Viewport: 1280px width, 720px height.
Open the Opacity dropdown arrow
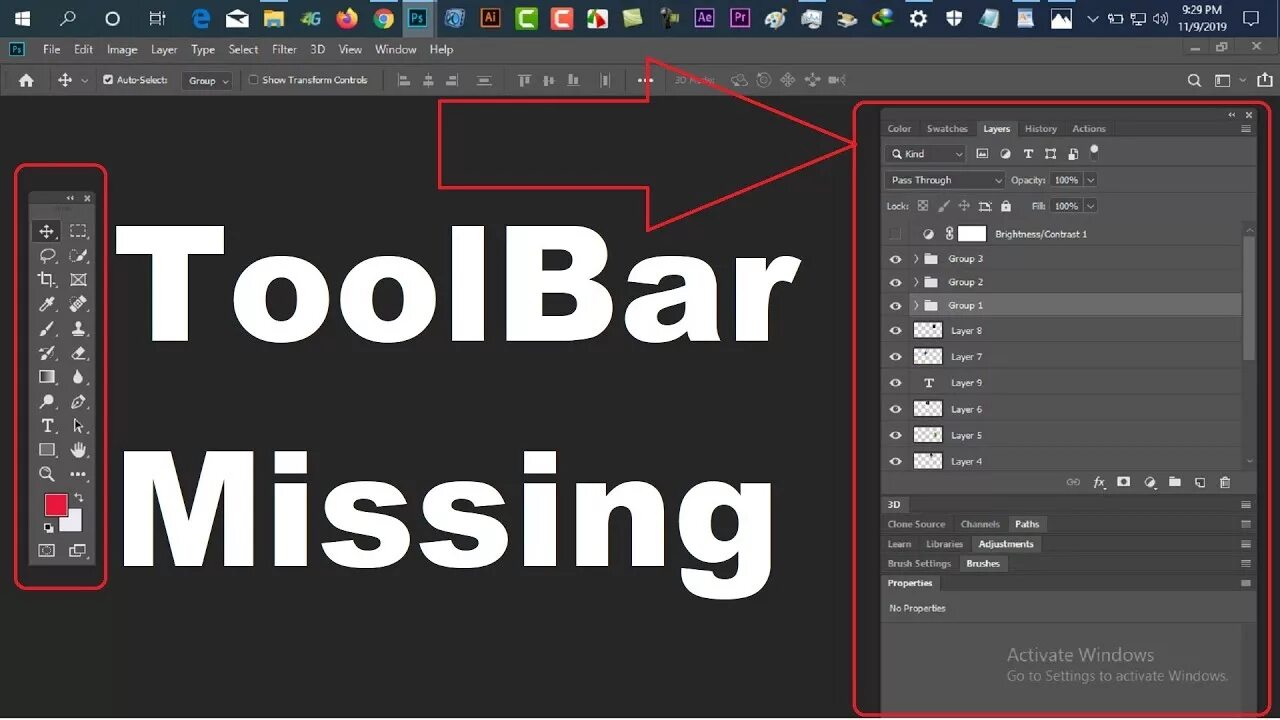1091,179
